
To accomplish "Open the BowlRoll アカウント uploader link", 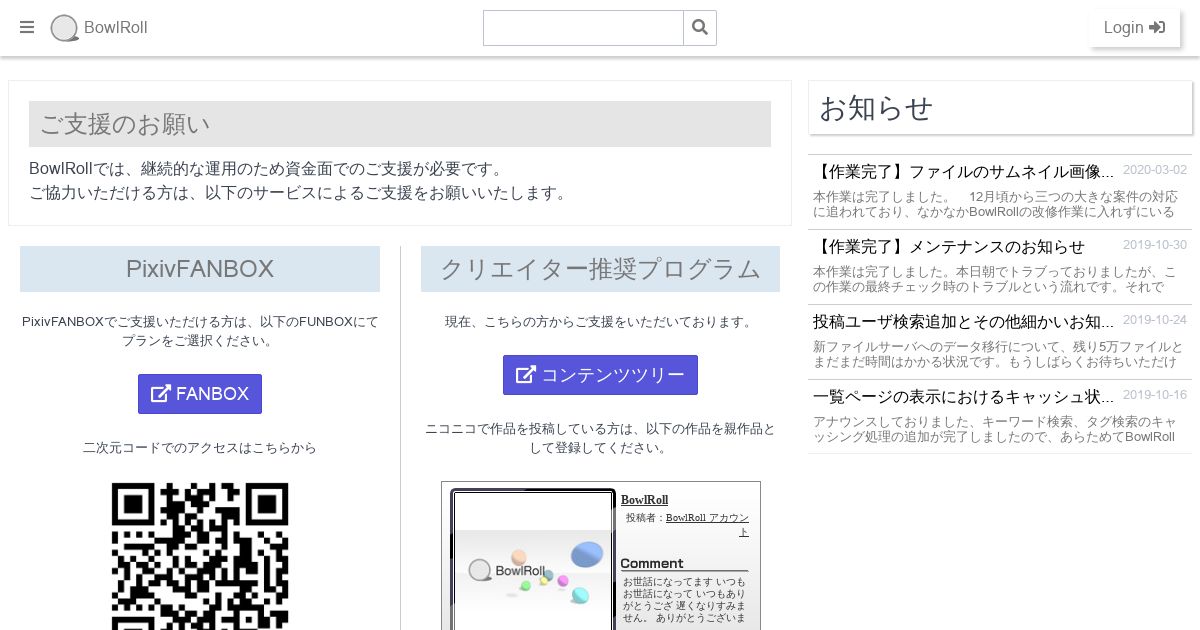I will tap(707, 525).
